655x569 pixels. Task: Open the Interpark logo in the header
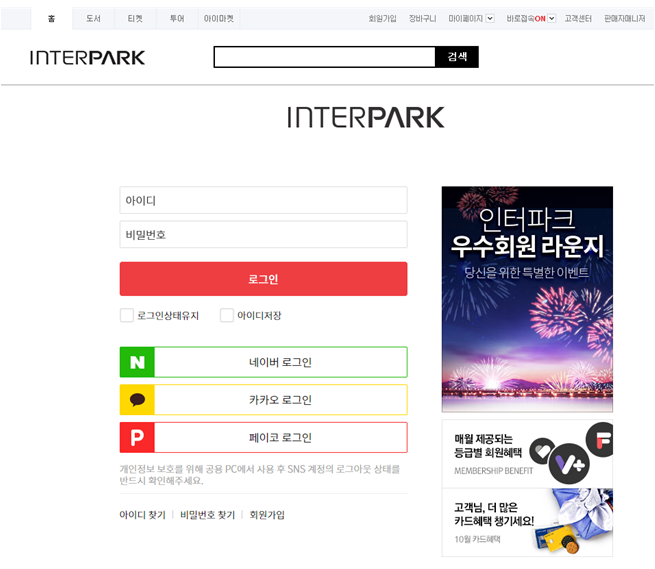[x=87, y=58]
